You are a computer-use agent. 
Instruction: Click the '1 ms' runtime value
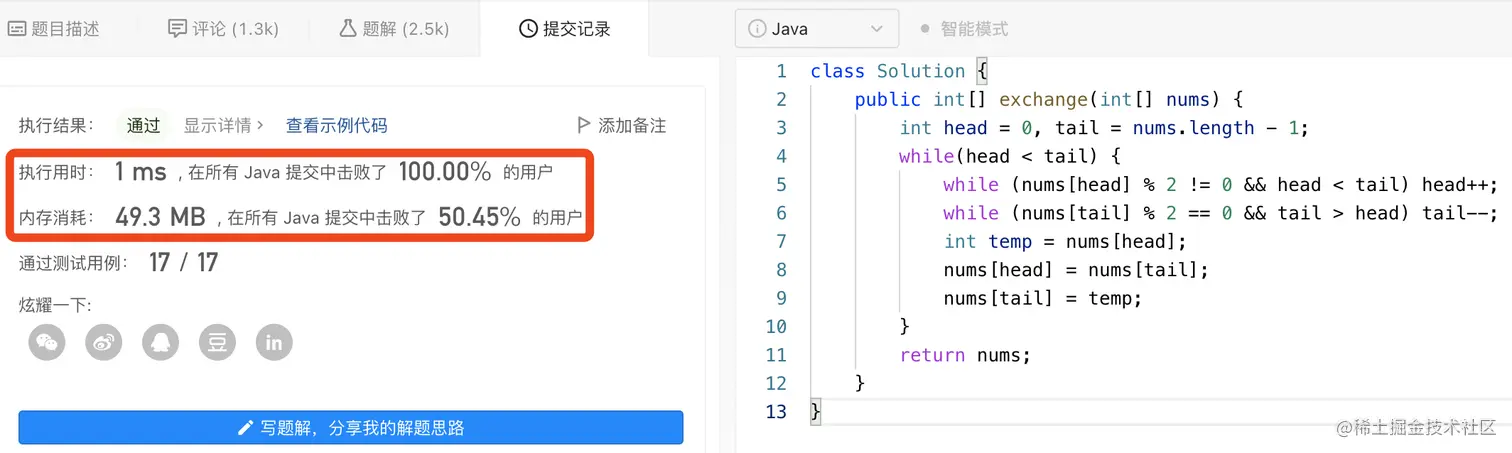pyautogui.click(x=140, y=172)
